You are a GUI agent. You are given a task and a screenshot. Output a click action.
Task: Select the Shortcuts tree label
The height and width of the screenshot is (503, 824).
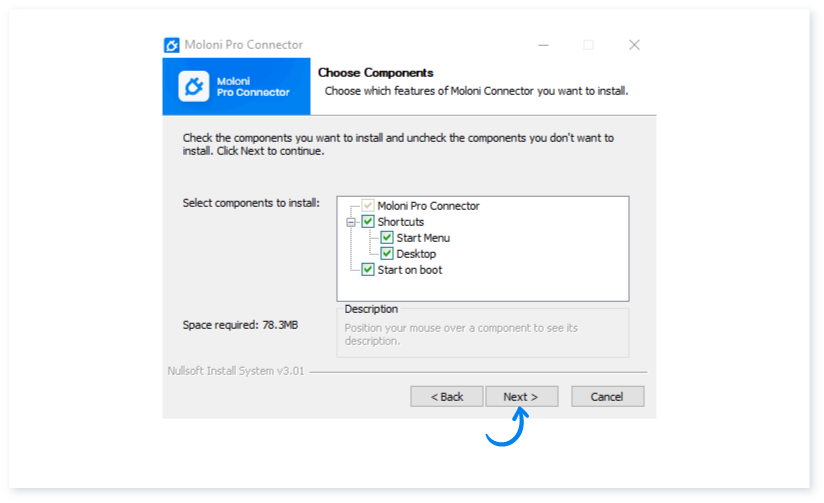pos(400,222)
